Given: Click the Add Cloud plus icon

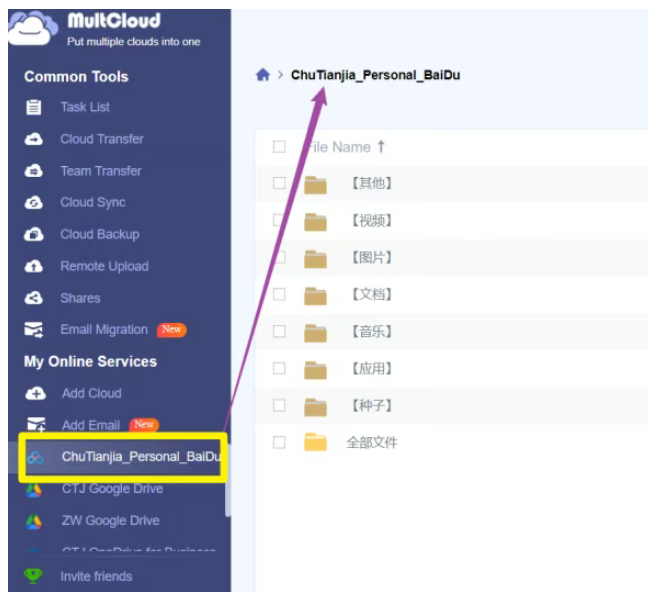Looking at the screenshot, I should 36,393.
